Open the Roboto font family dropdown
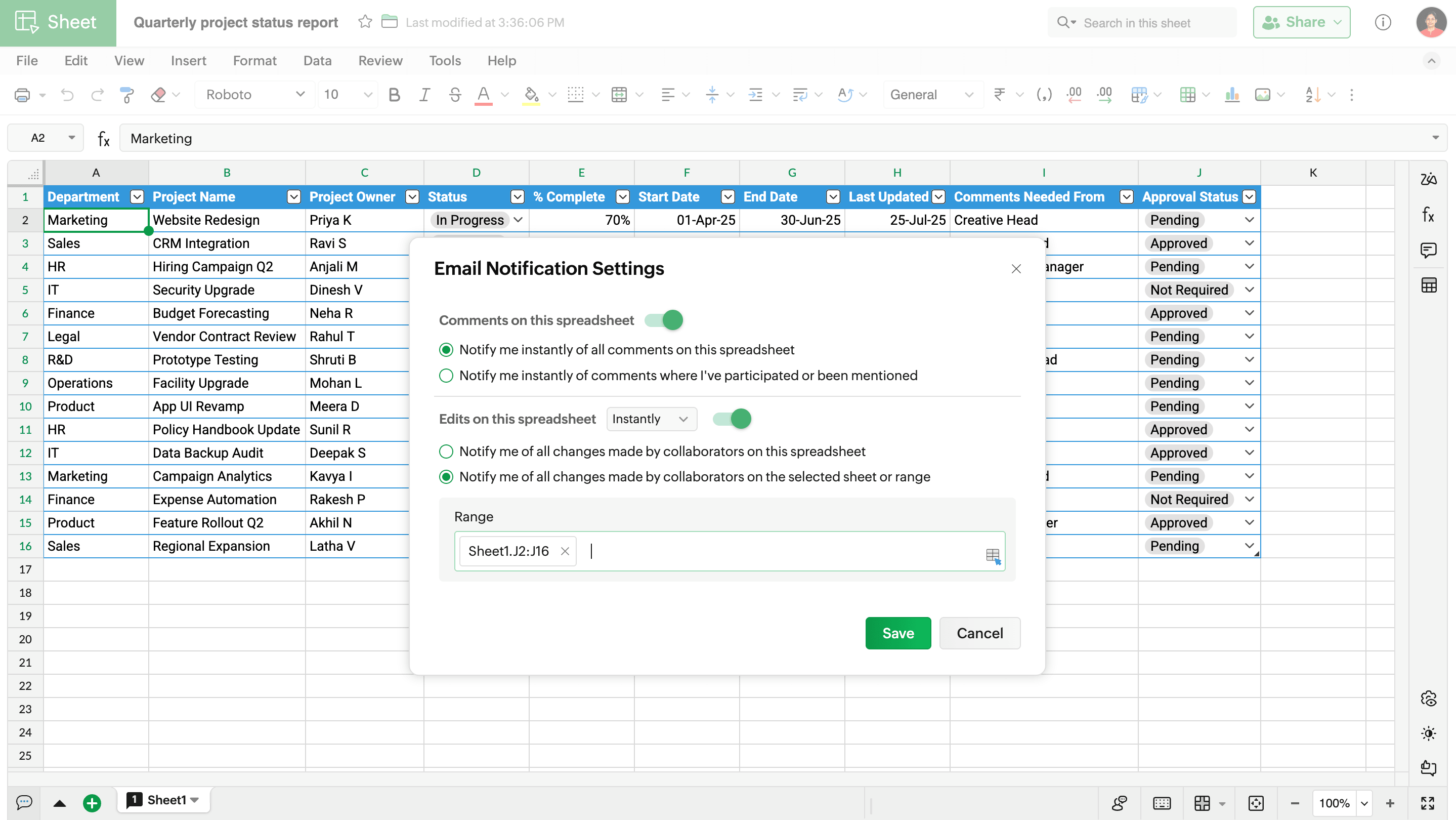Viewport: 1456px width, 820px height. pos(254,95)
